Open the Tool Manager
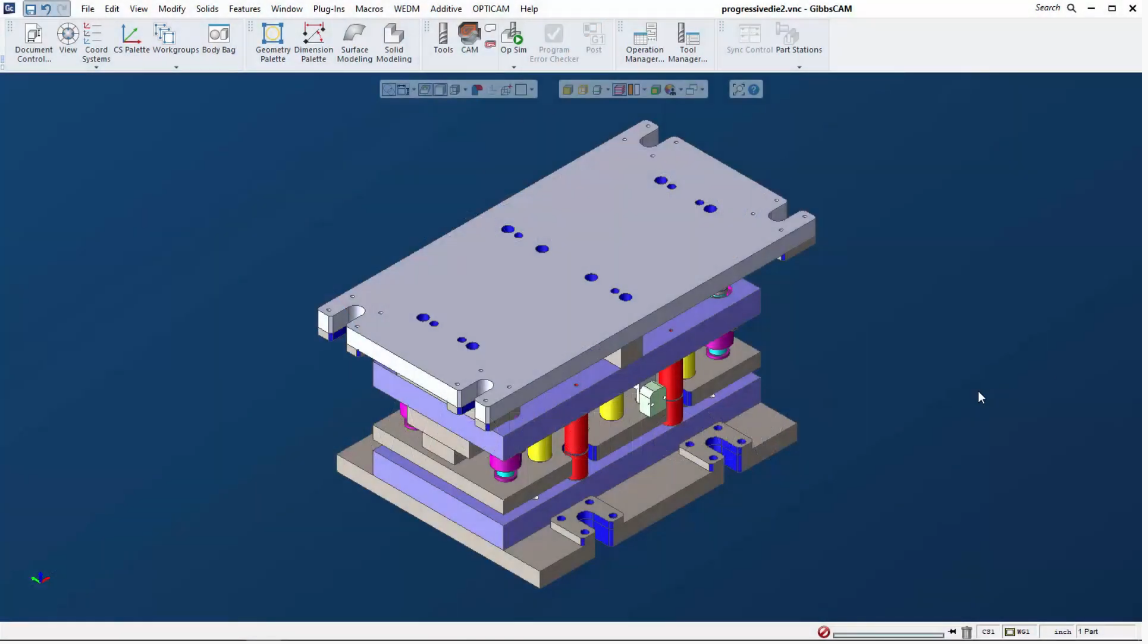This screenshot has width=1148, height=644. (x=687, y=42)
